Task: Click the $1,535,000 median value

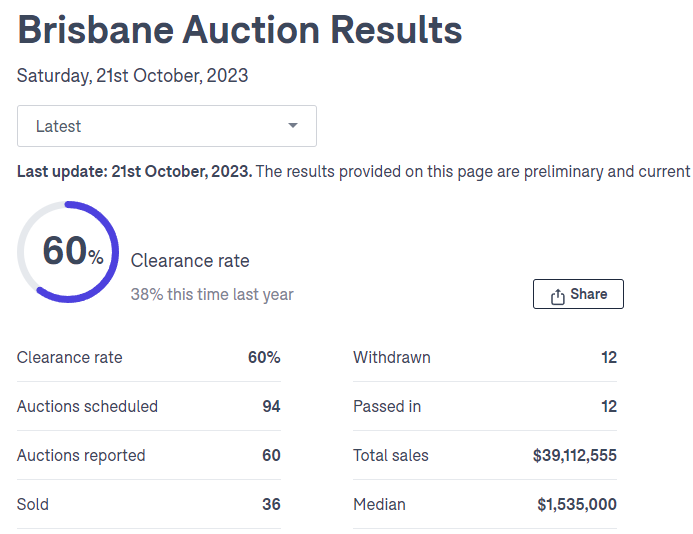Action: 577,504
